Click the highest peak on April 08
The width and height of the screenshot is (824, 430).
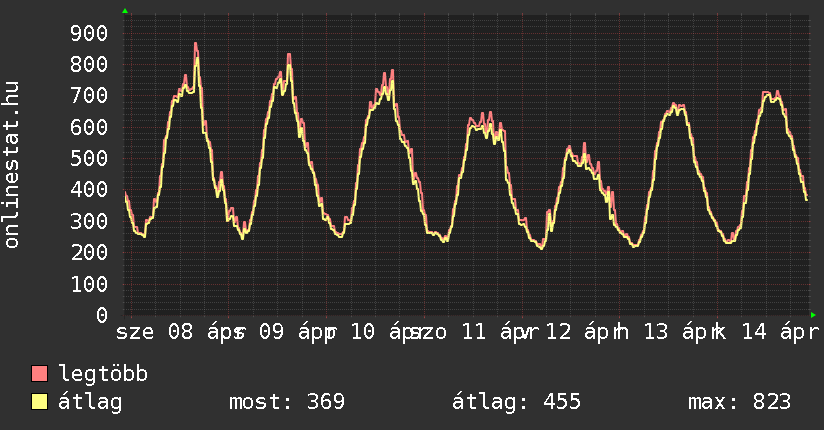[x=196, y=44]
